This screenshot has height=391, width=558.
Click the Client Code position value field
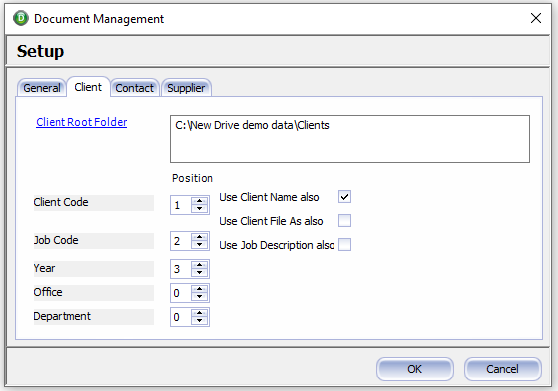pyautogui.click(x=181, y=205)
